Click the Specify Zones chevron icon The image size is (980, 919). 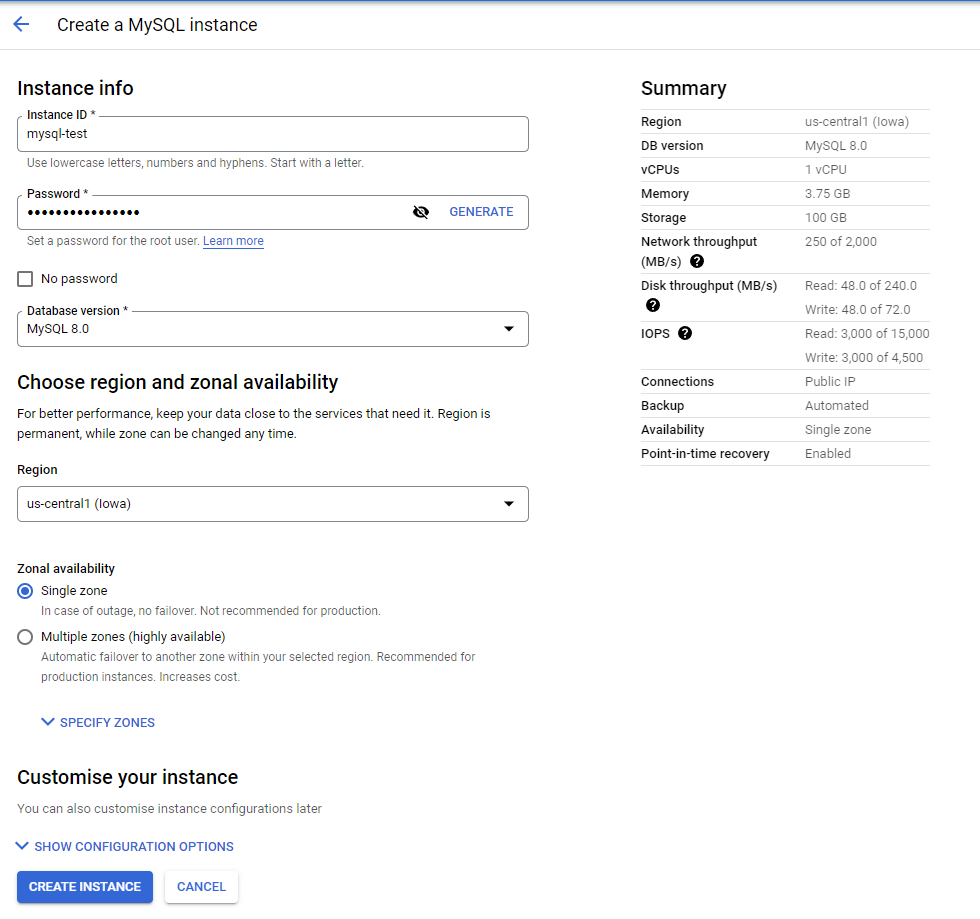(48, 722)
